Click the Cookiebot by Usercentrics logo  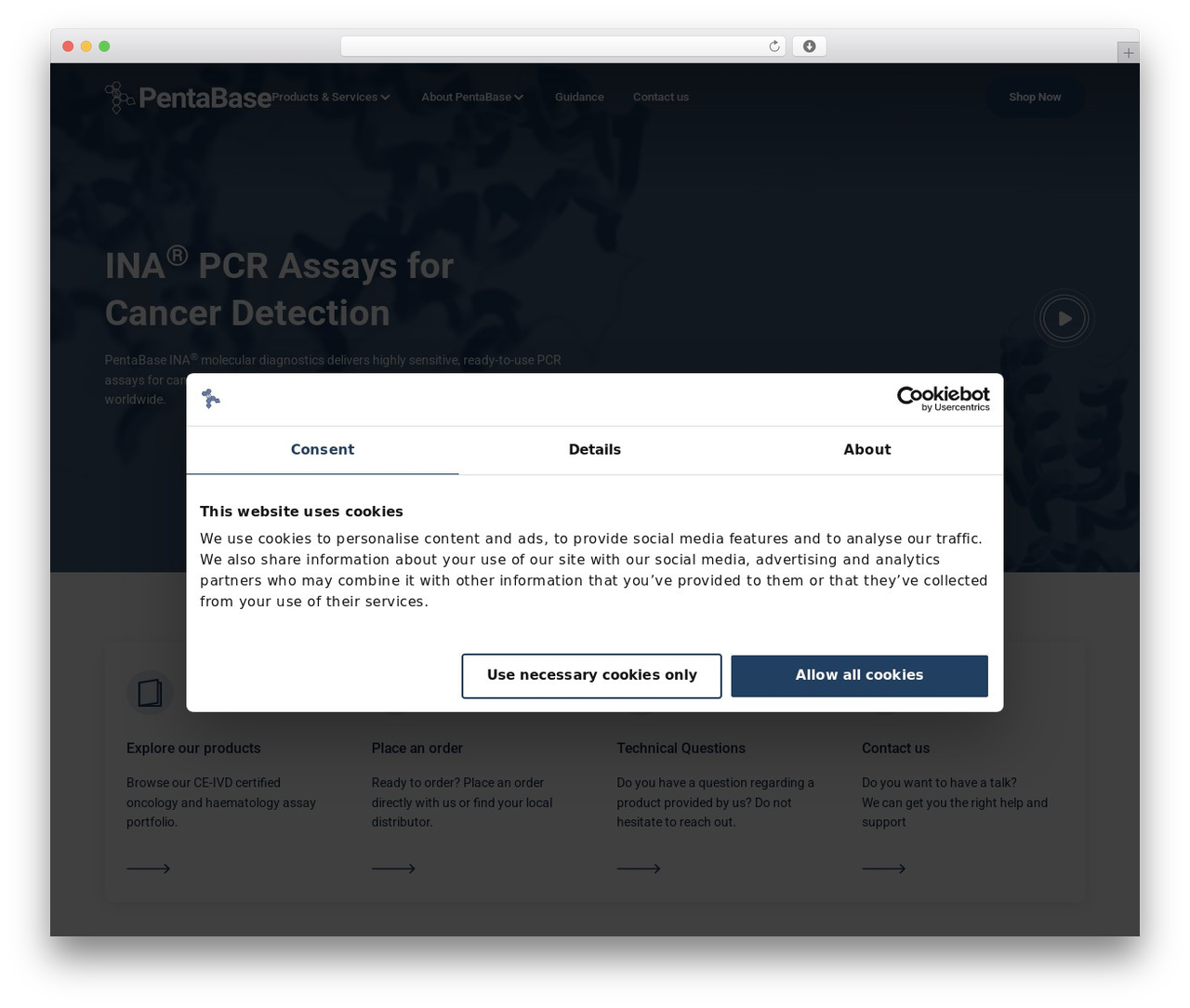[x=943, y=399]
